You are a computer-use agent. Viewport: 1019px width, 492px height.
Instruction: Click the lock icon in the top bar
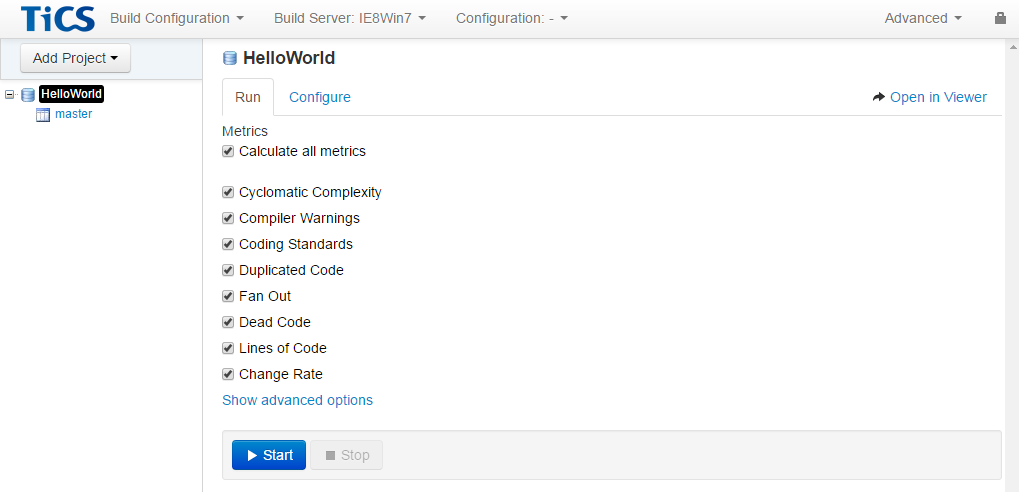click(x=1000, y=18)
